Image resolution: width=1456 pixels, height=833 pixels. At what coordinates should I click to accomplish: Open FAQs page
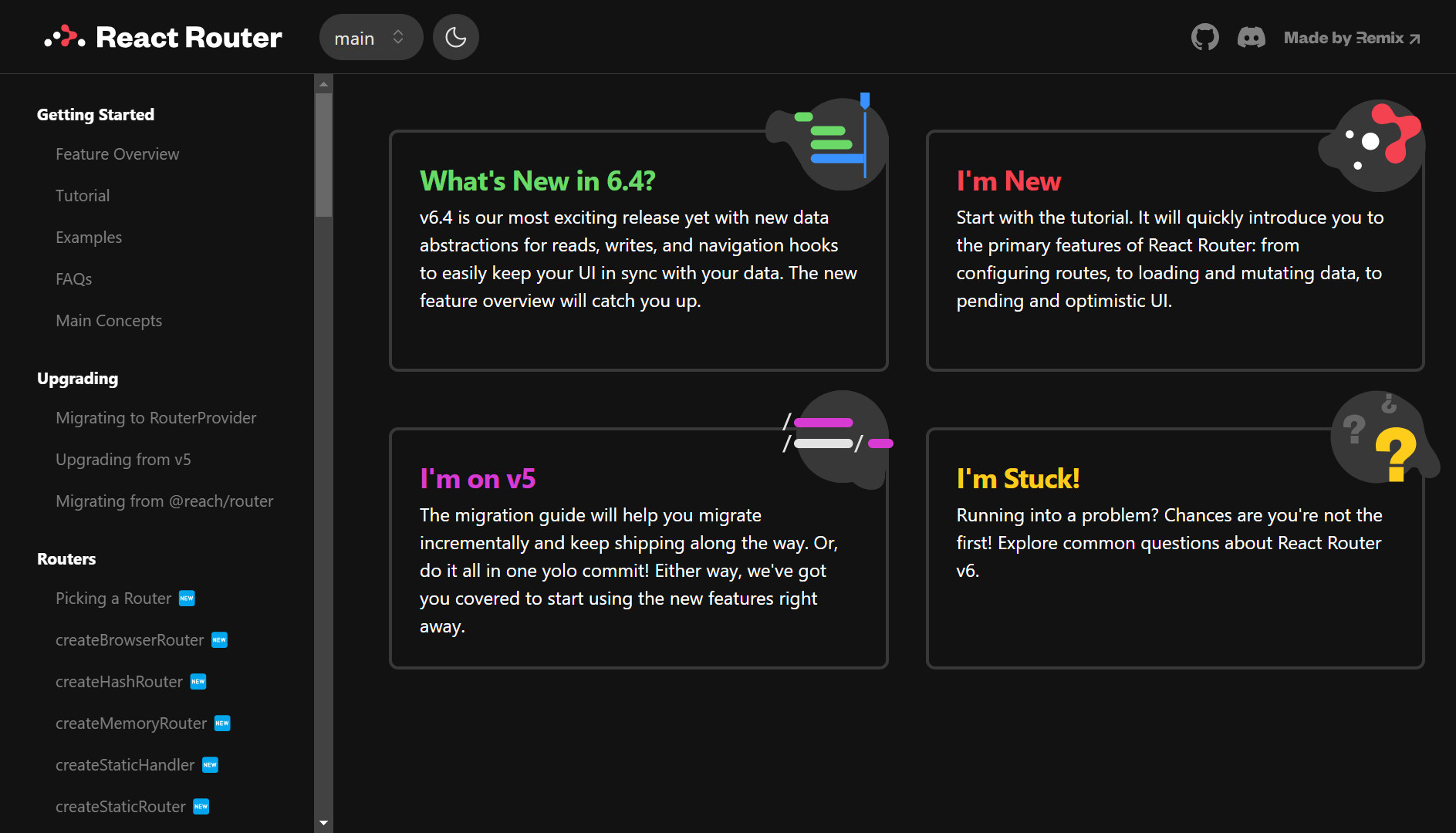point(73,279)
